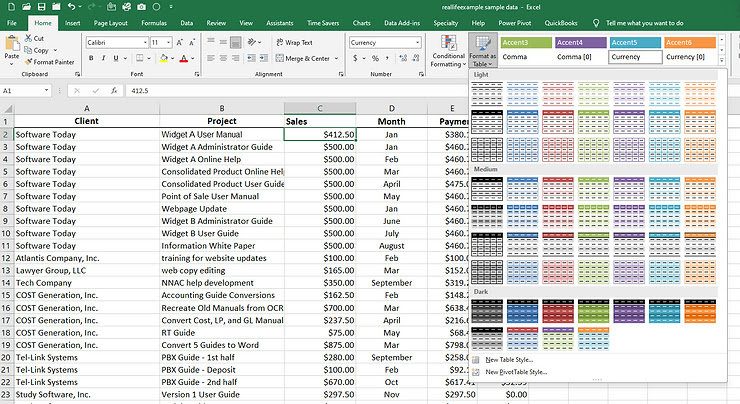Open the File tab
Viewport: 740px width, 404px height.
pyautogui.click(x=12, y=23)
